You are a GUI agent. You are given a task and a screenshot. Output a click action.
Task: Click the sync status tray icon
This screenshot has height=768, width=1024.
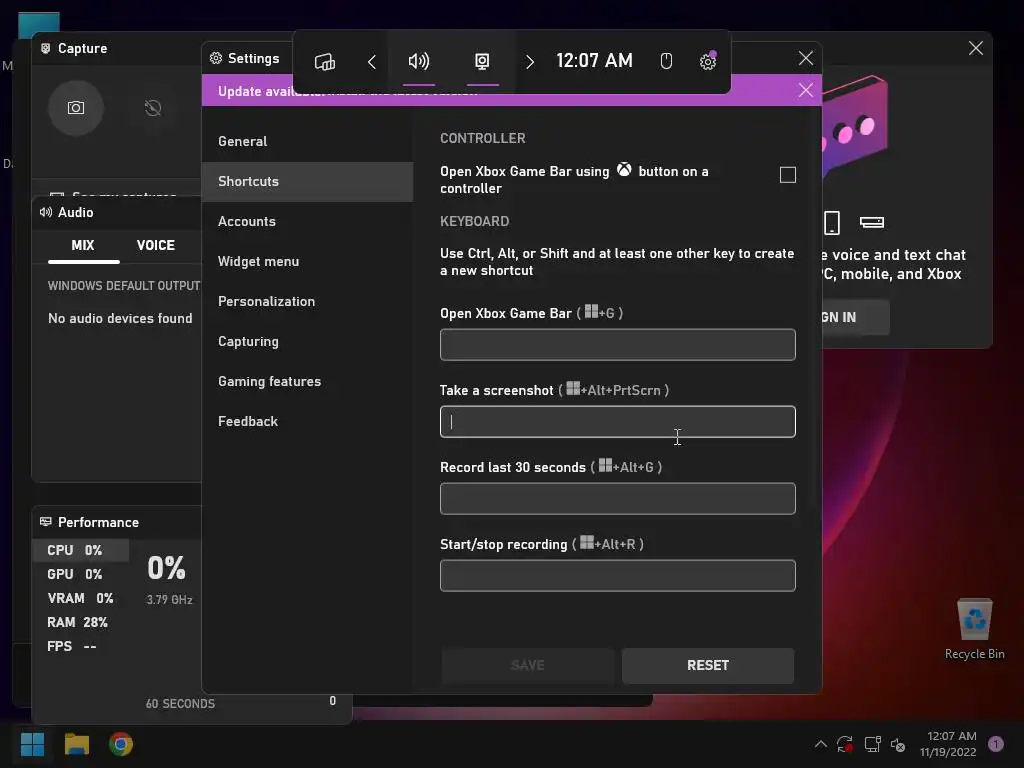coord(845,744)
